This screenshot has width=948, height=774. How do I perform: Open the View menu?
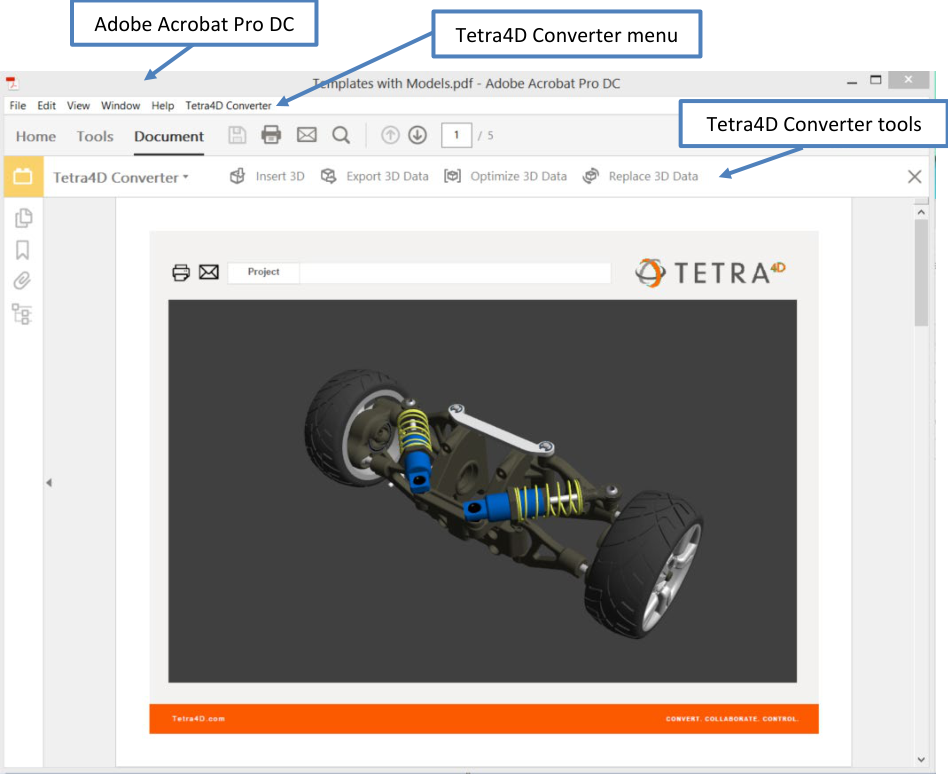(78, 105)
